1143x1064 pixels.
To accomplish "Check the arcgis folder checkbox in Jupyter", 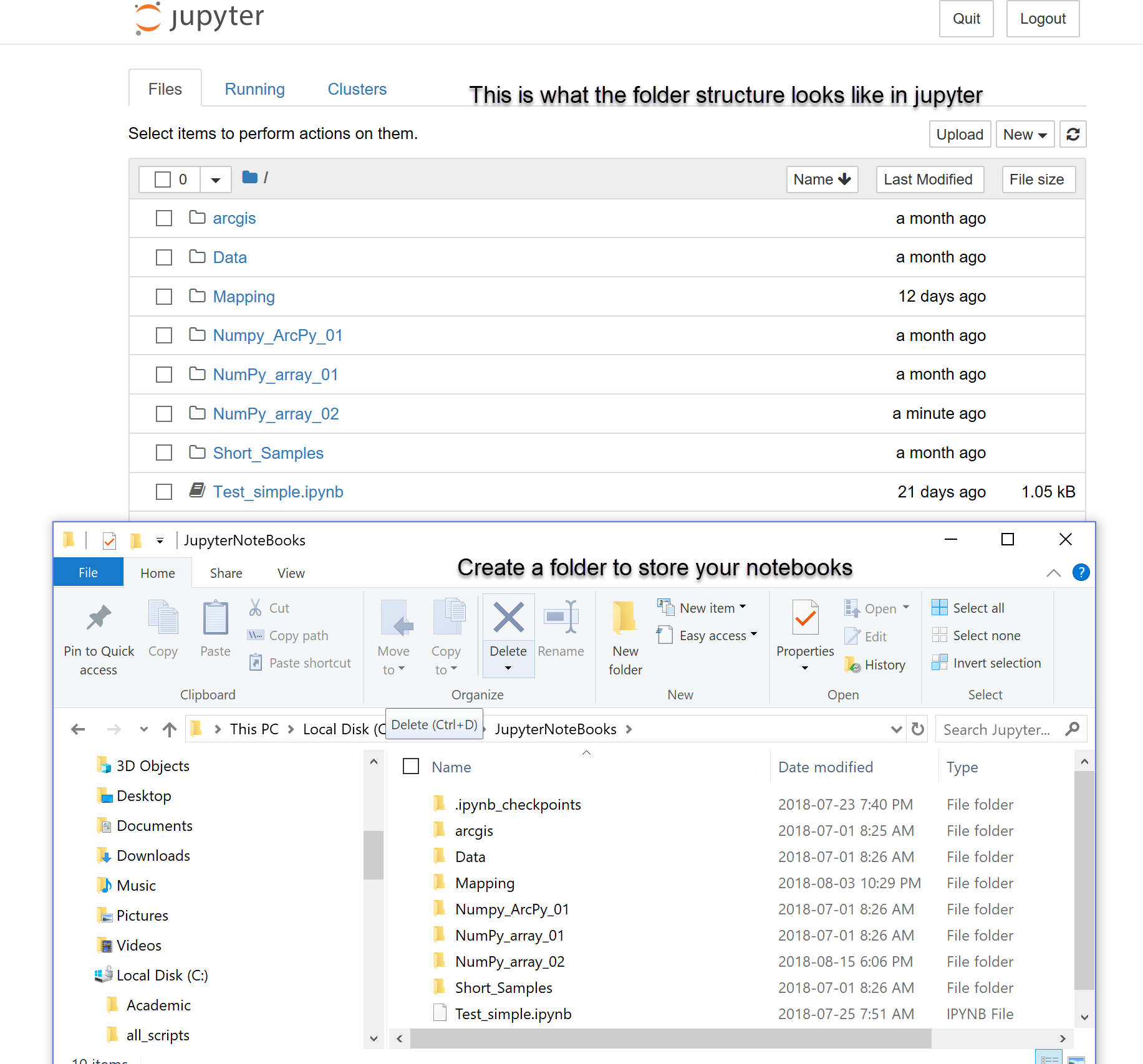I will [164, 218].
